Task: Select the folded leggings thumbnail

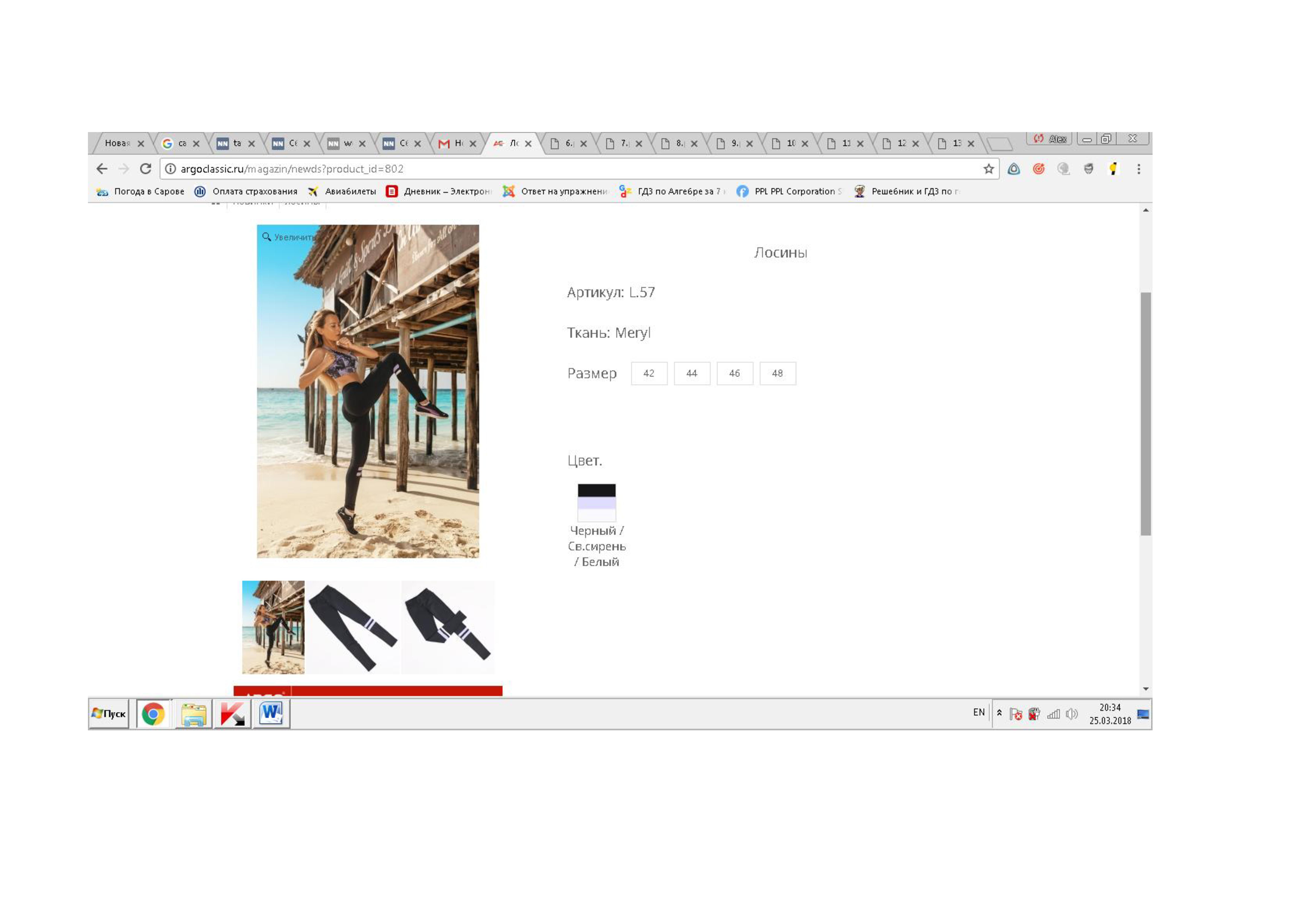Action: (448, 627)
